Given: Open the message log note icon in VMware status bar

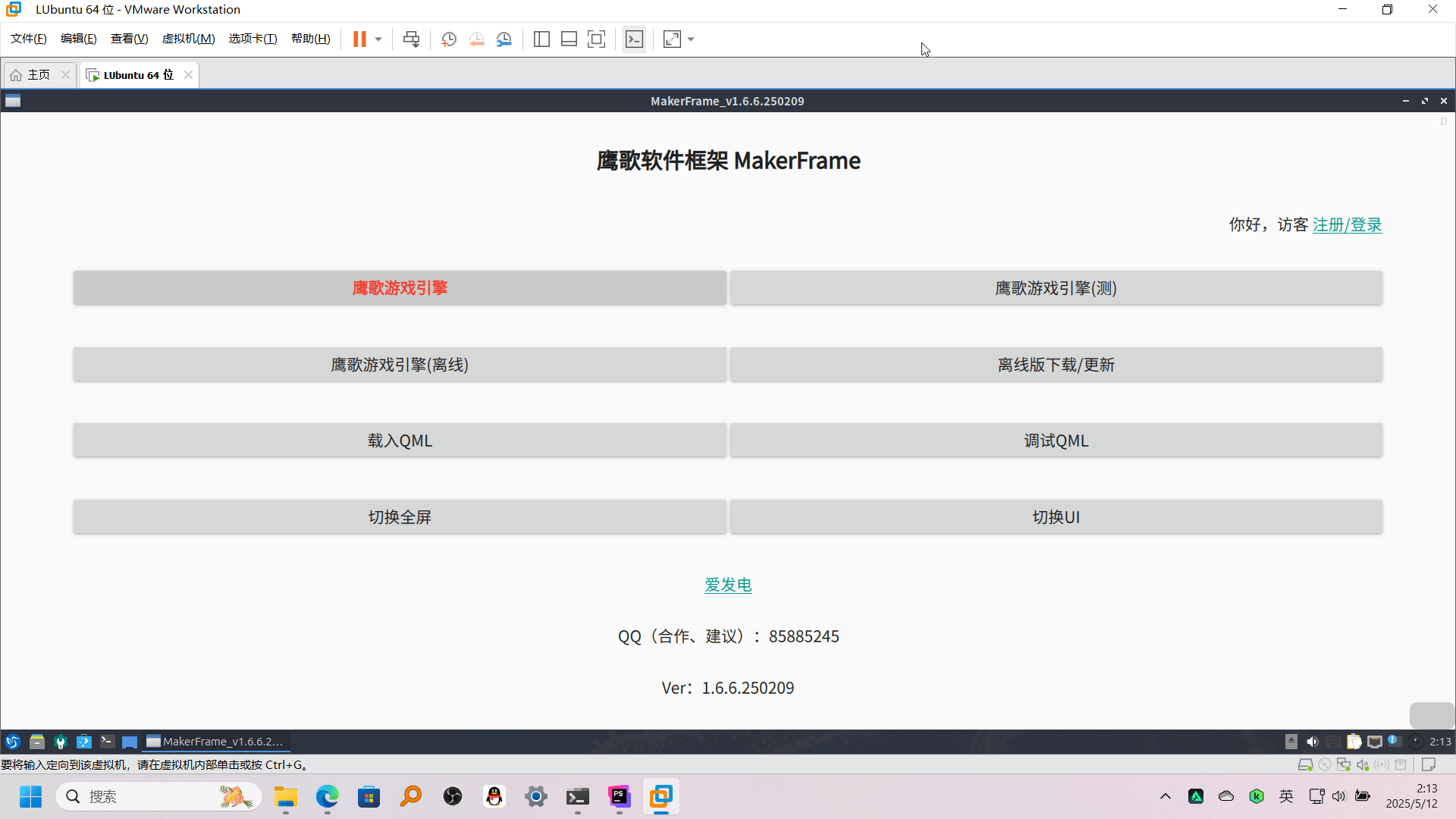Looking at the screenshot, I should tap(1429, 764).
